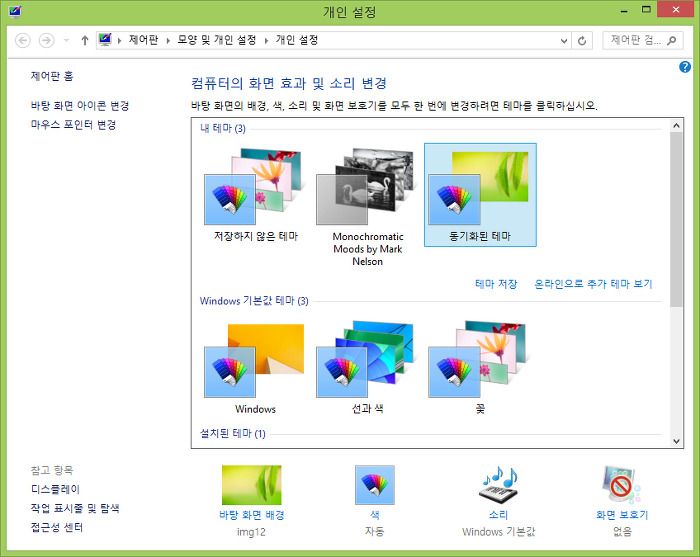700x557 pixels.
Task: Click the 테마 저장 link
Action: (x=496, y=284)
